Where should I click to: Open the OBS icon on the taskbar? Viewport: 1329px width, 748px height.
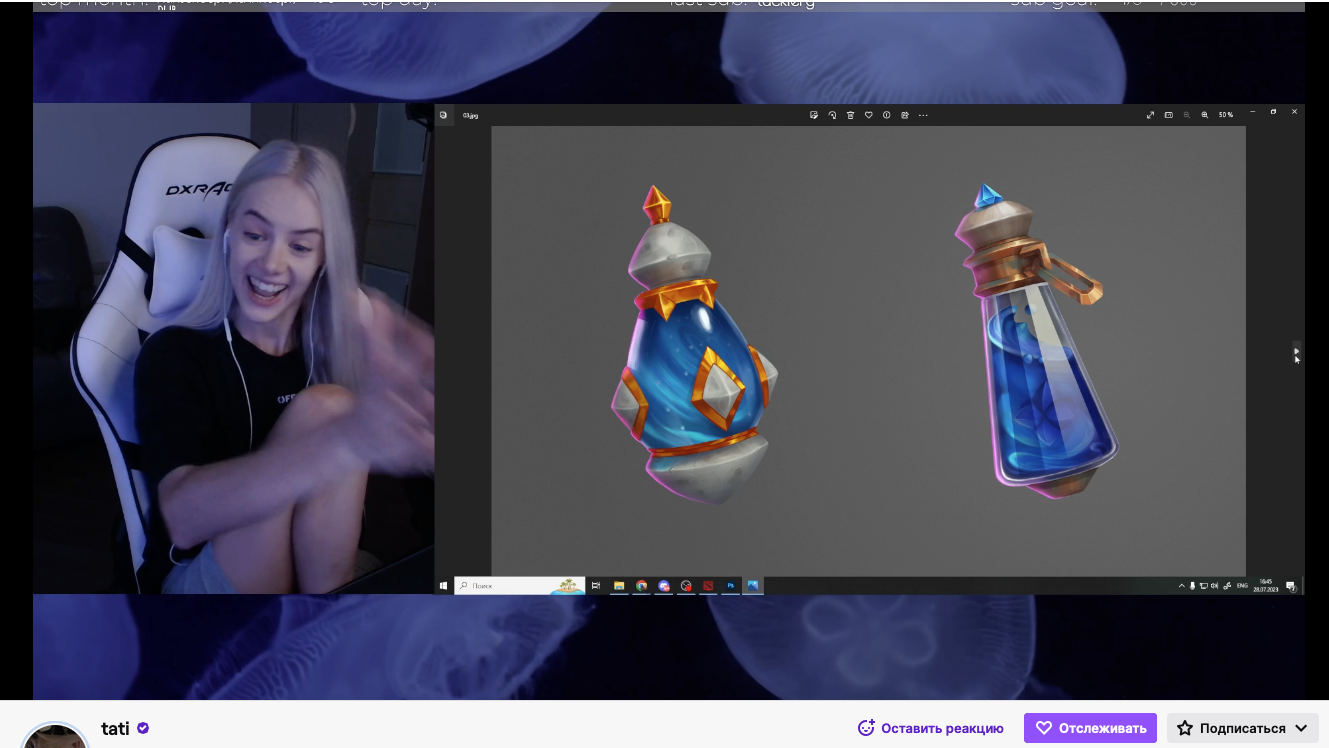pos(686,585)
